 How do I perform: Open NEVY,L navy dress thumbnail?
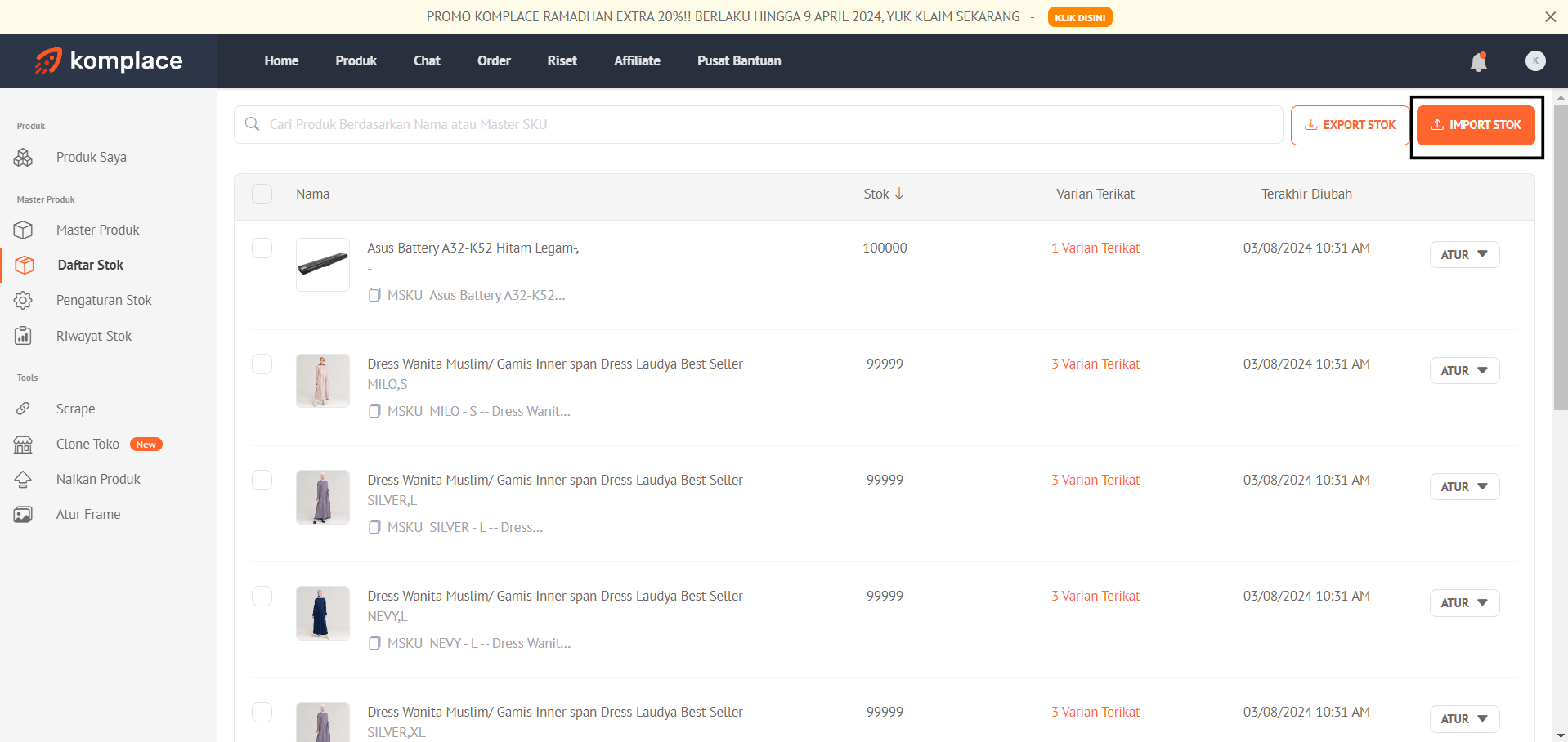point(323,613)
